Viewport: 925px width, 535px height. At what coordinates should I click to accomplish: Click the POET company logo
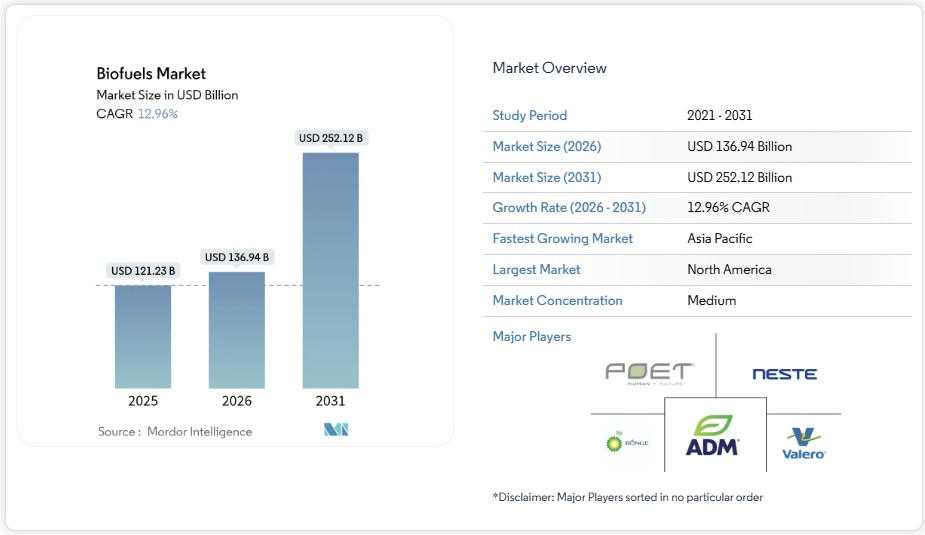pyautogui.click(x=649, y=373)
